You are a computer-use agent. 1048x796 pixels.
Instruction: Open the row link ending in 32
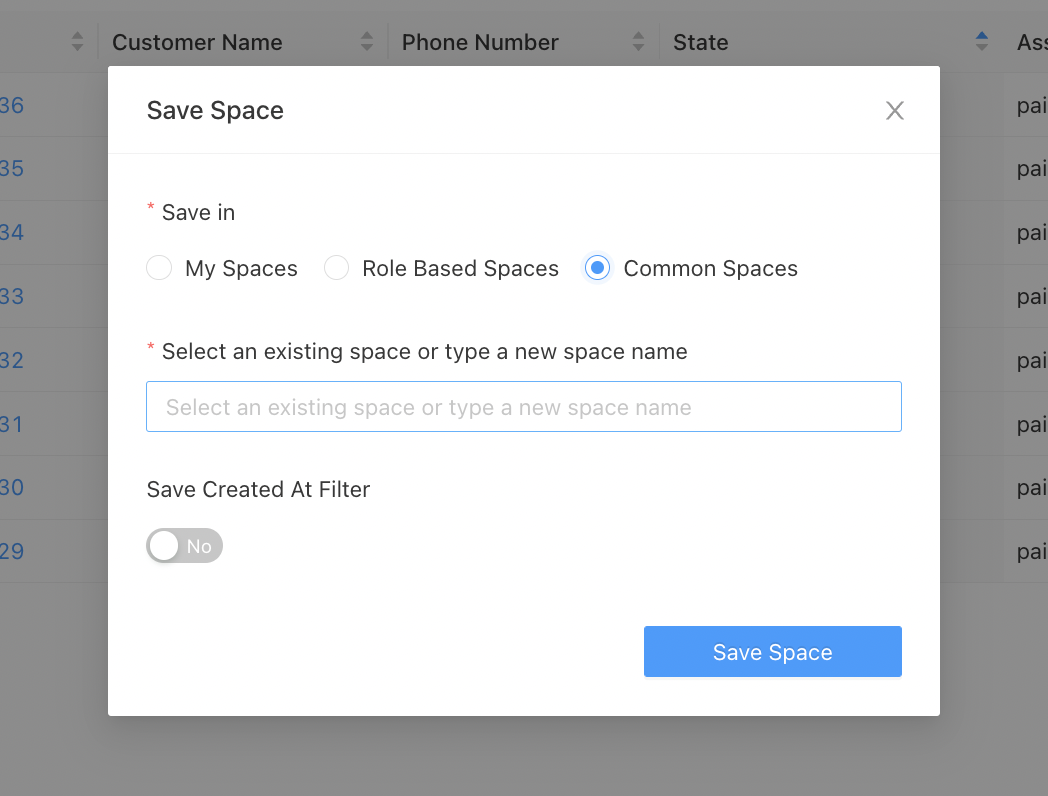pyautogui.click(x=12, y=360)
